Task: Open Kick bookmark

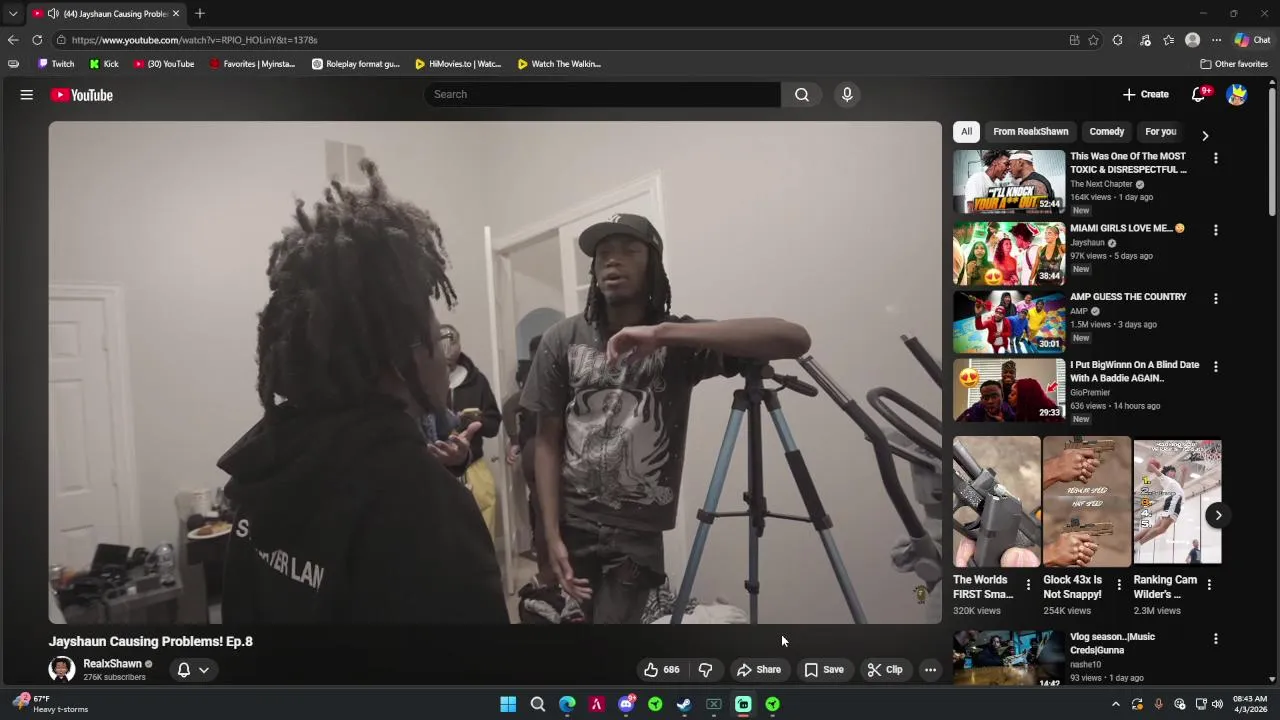Action: click(104, 64)
